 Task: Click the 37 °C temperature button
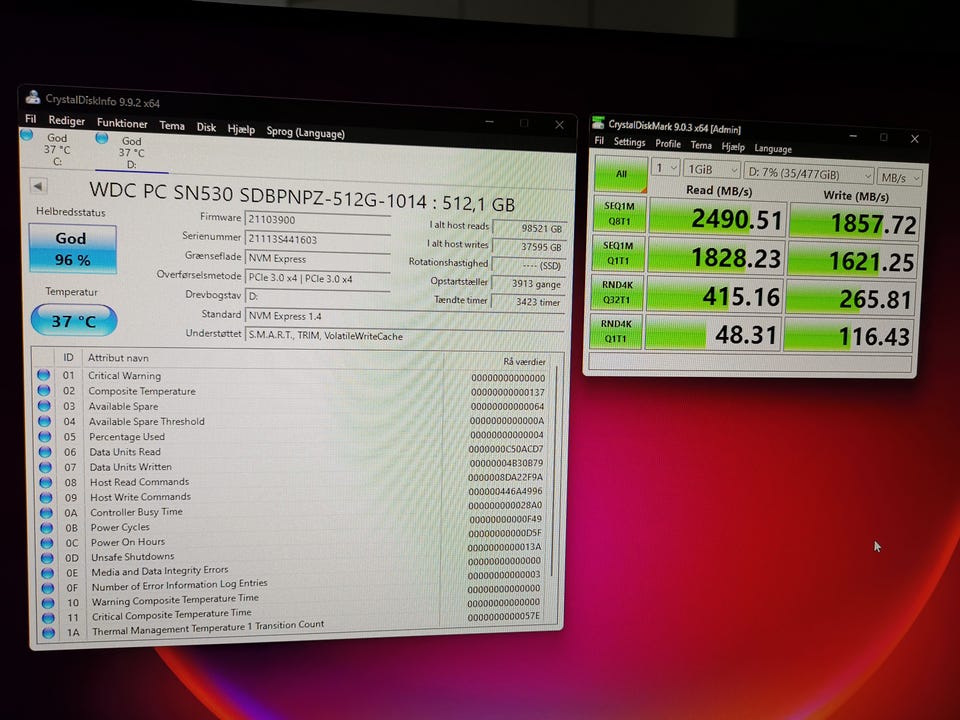(73, 320)
